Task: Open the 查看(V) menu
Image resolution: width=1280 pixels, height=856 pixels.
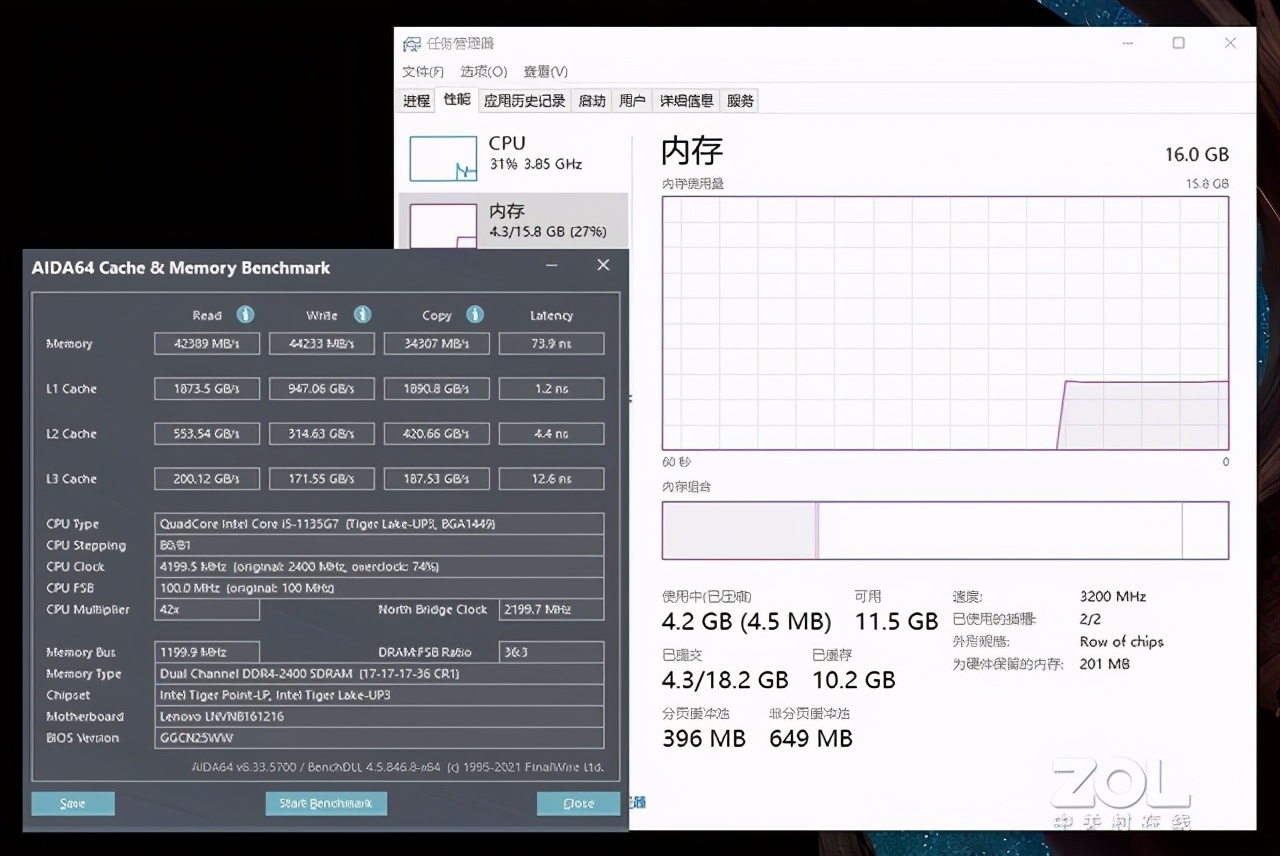Action: coord(546,72)
